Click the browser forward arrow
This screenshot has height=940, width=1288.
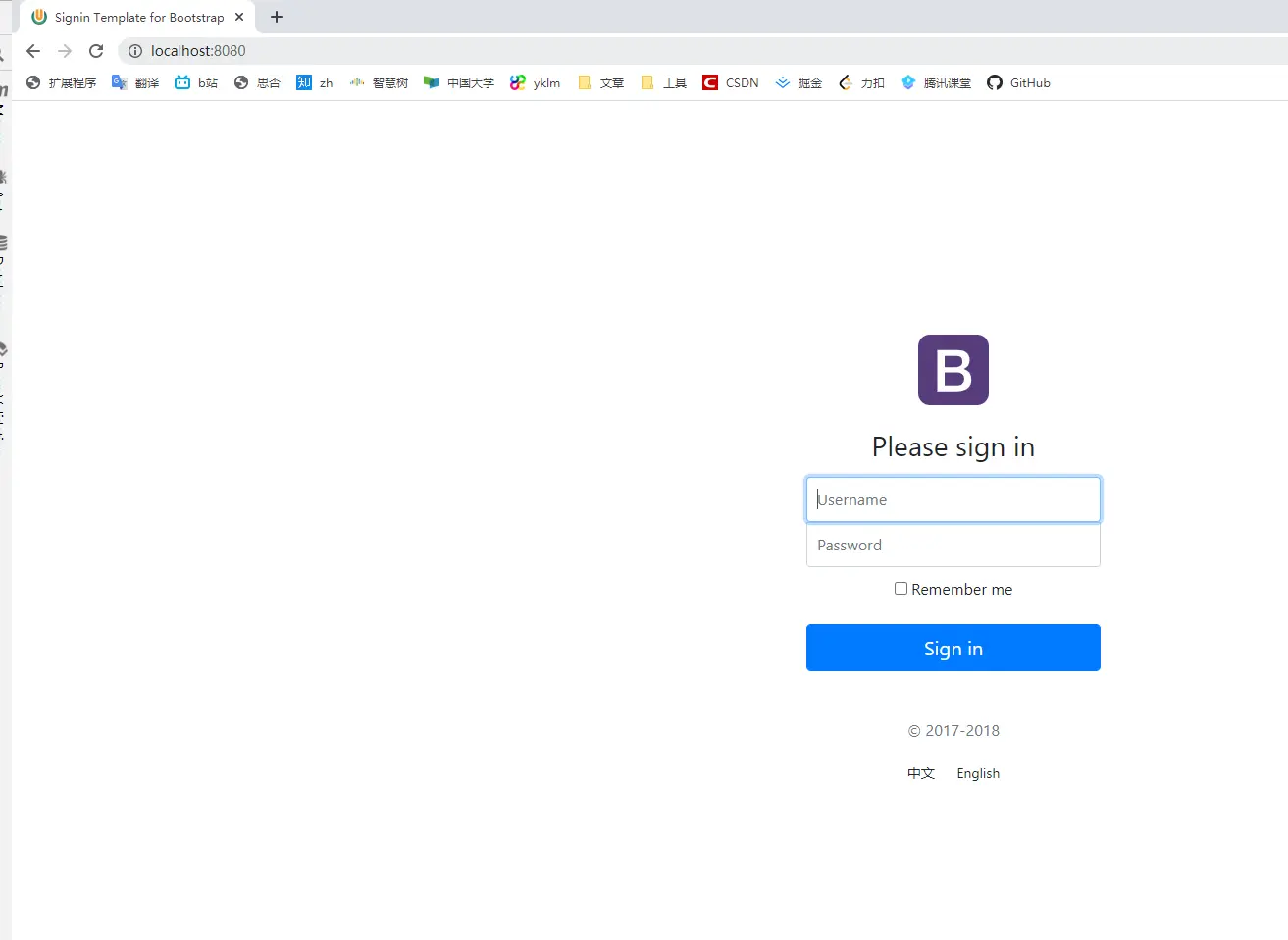[x=65, y=51]
